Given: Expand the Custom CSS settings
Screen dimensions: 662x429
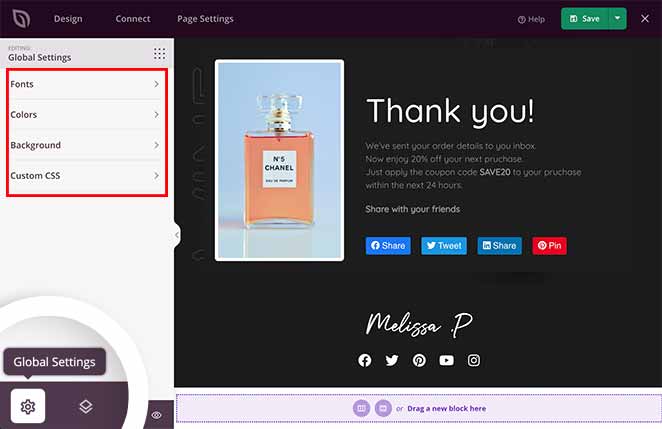Looking at the screenshot, I should click(85, 175).
